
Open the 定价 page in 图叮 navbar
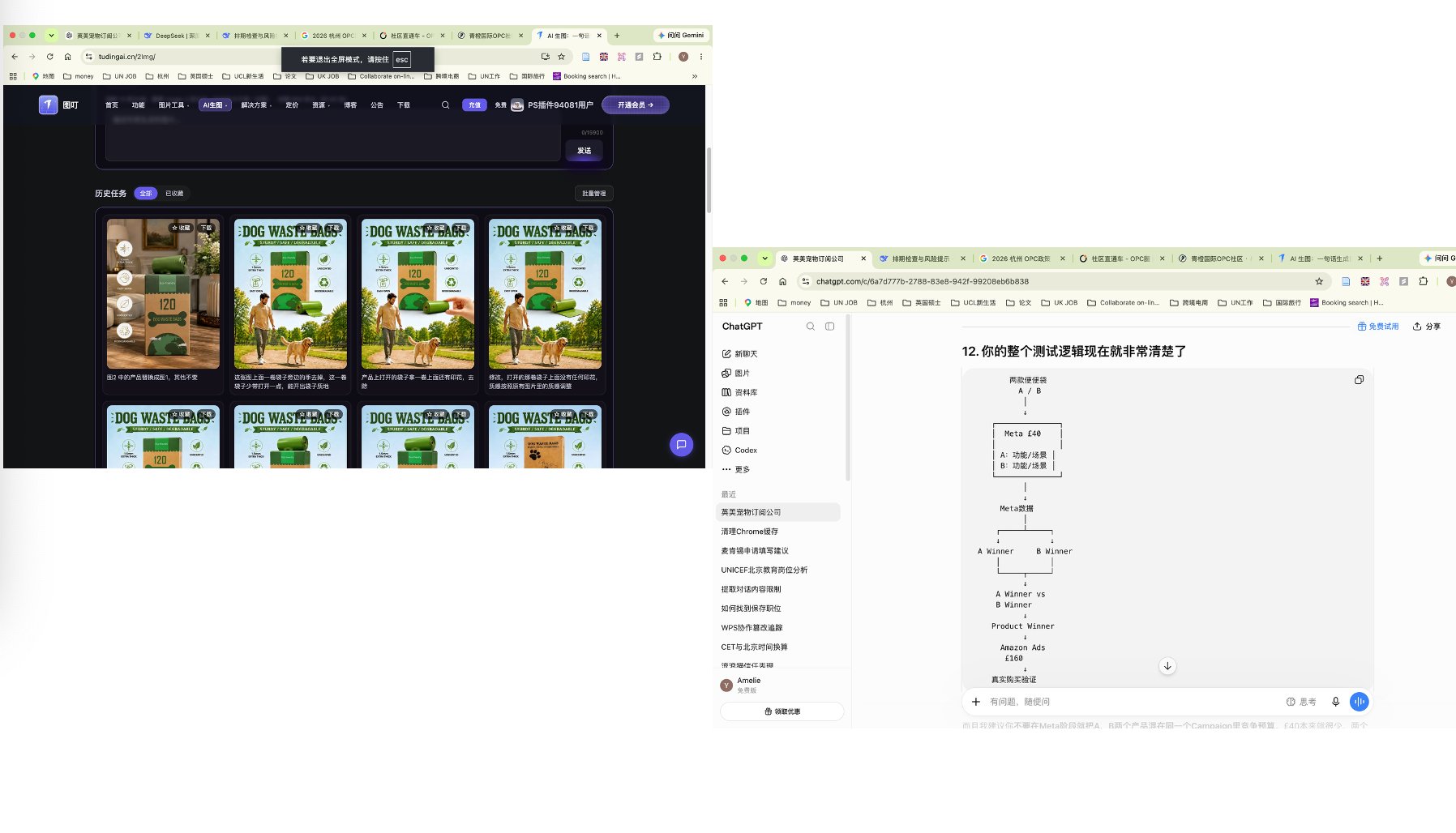[292, 105]
